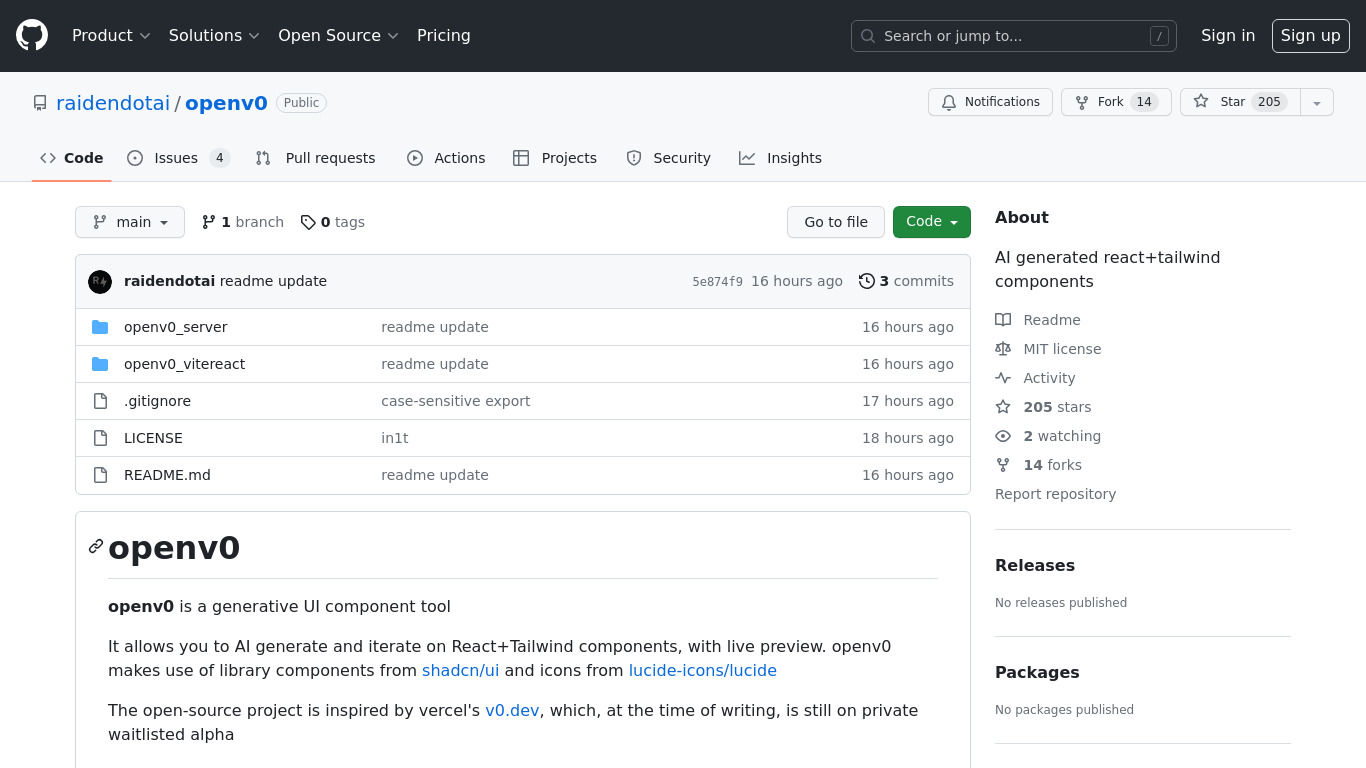The image size is (1366, 768).
Task: Click Report repository link
Action: pos(1055,494)
